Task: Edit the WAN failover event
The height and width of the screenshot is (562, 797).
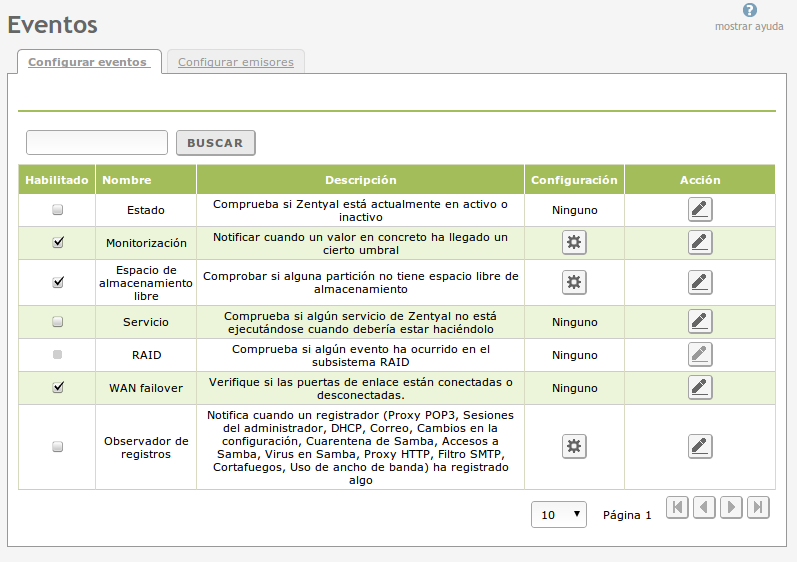Action: [x=700, y=387]
